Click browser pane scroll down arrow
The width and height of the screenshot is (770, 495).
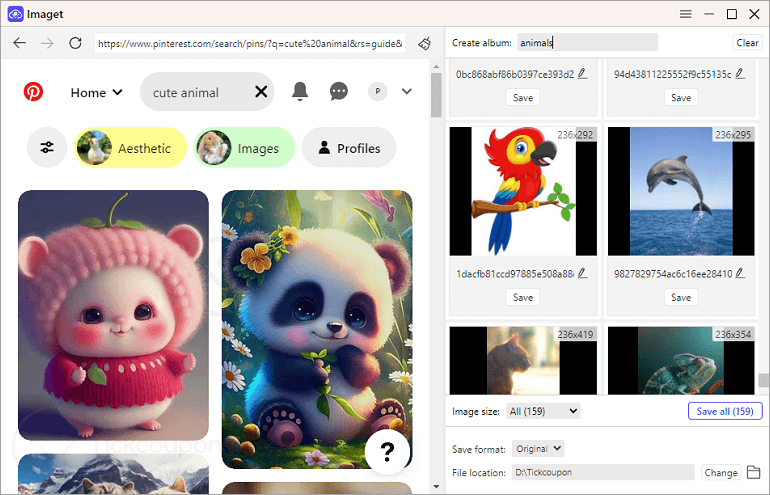click(436, 487)
